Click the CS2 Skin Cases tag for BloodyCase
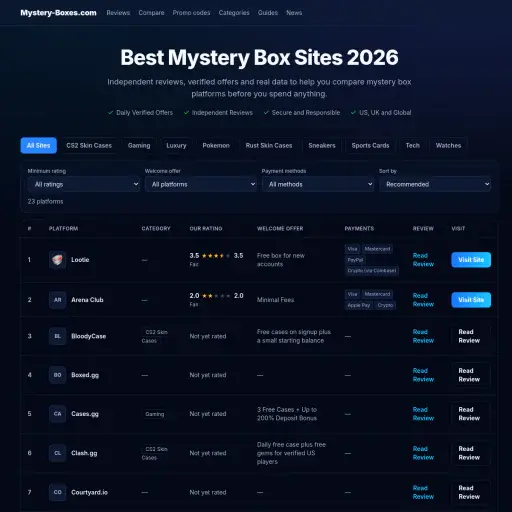 pos(155,336)
